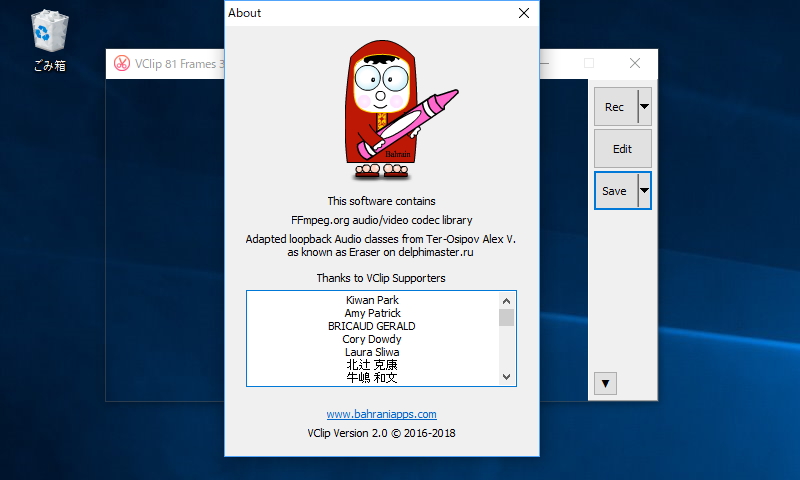Click the This software contains text

pyautogui.click(x=381, y=201)
